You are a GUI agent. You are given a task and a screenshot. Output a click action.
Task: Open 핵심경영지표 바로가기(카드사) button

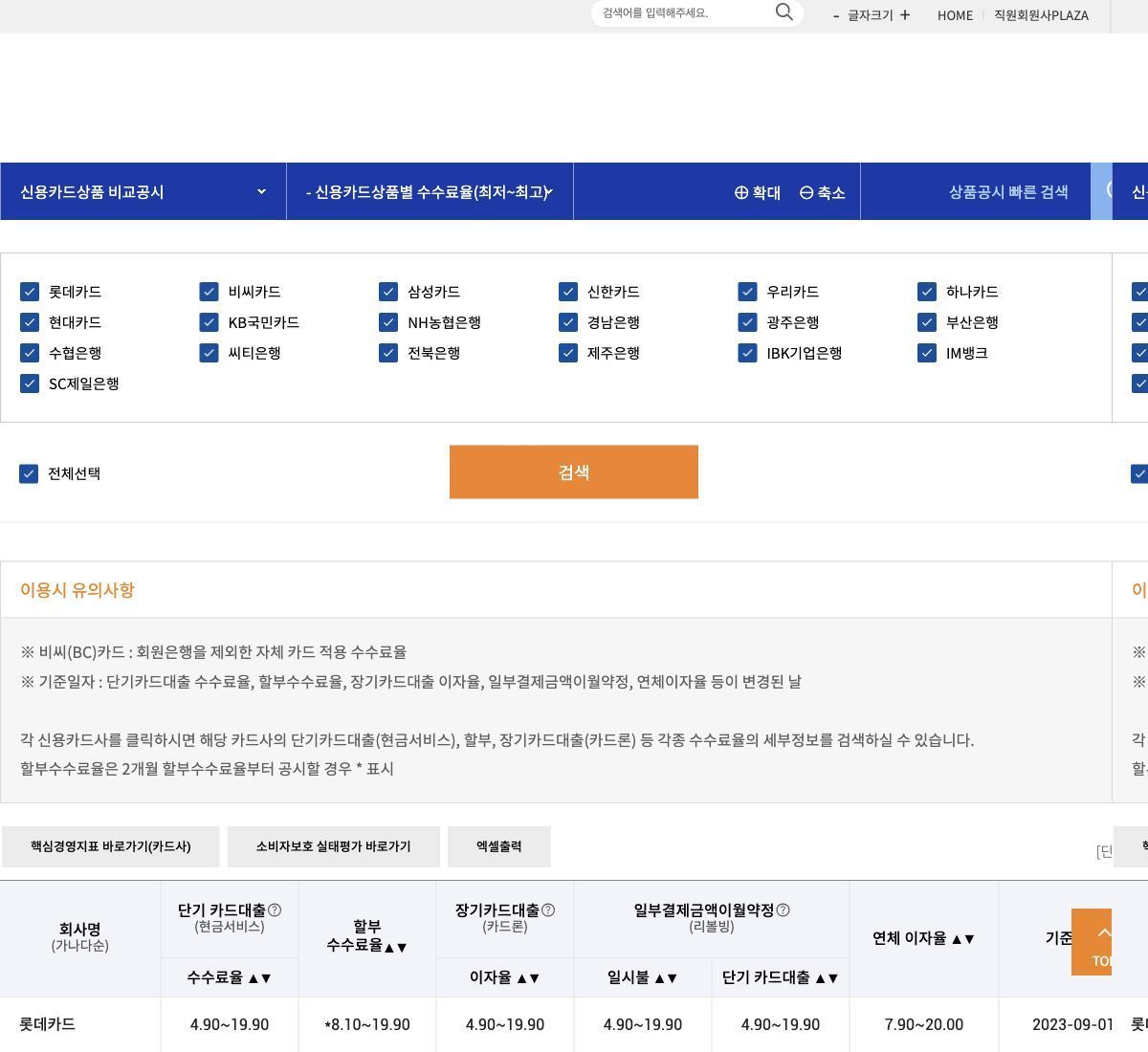(x=110, y=846)
